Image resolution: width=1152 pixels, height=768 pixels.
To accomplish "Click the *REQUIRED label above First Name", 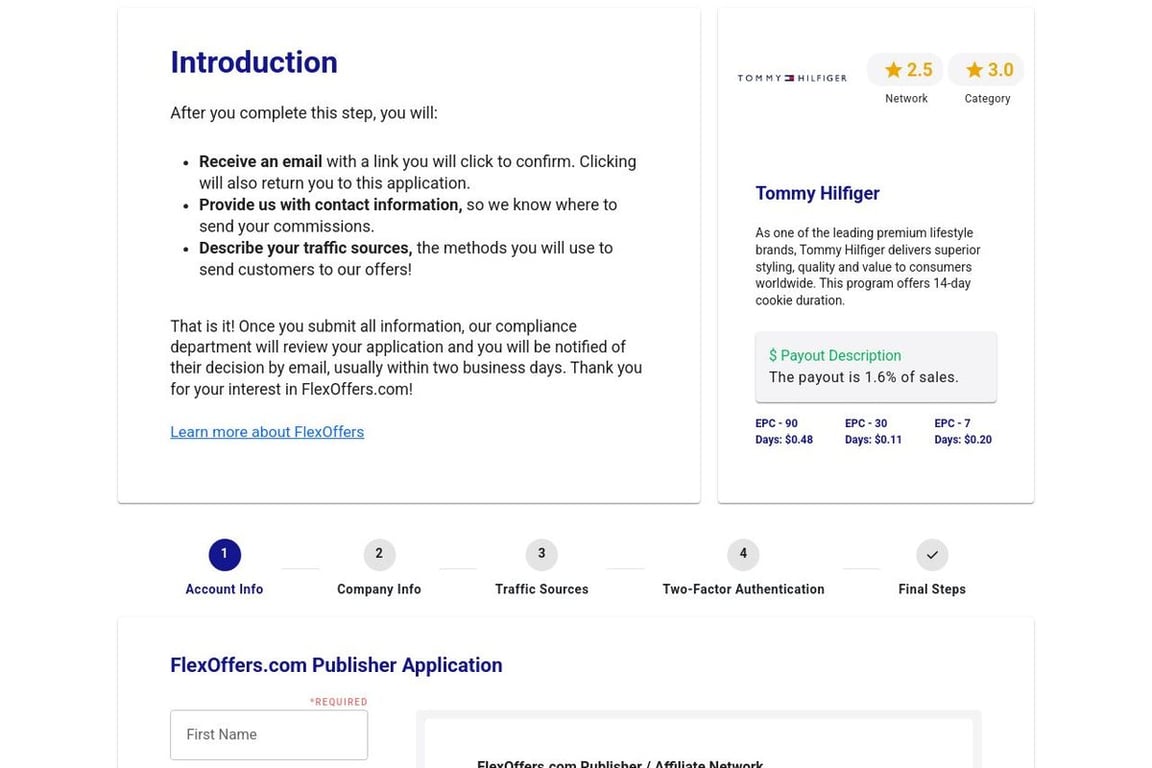I will click(x=339, y=702).
